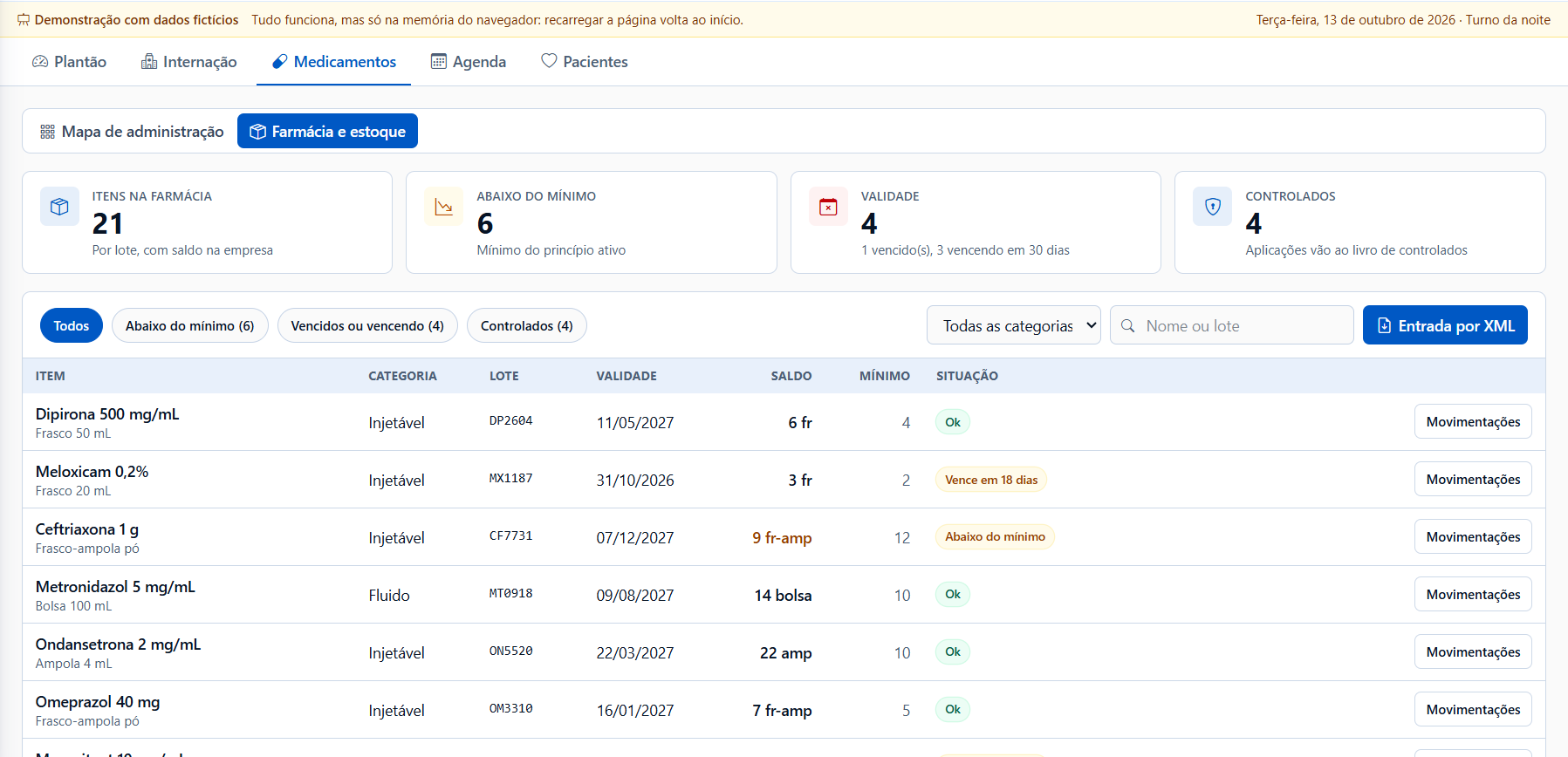The width and height of the screenshot is (1568, 757).
Task: Click the Ondansetrona 2 mg/mL item name
Action: pos(119,644)
